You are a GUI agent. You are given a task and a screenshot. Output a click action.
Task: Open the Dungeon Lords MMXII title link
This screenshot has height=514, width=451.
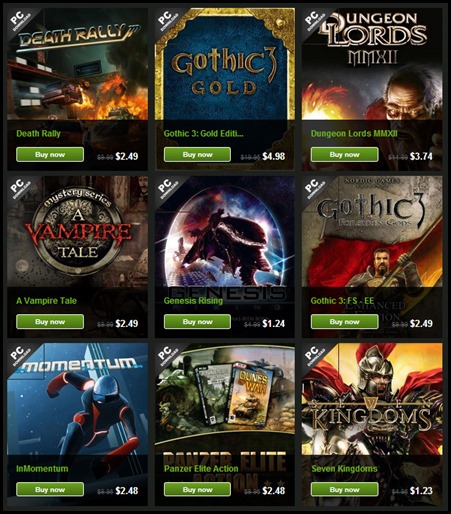click(x=354, y=134)
